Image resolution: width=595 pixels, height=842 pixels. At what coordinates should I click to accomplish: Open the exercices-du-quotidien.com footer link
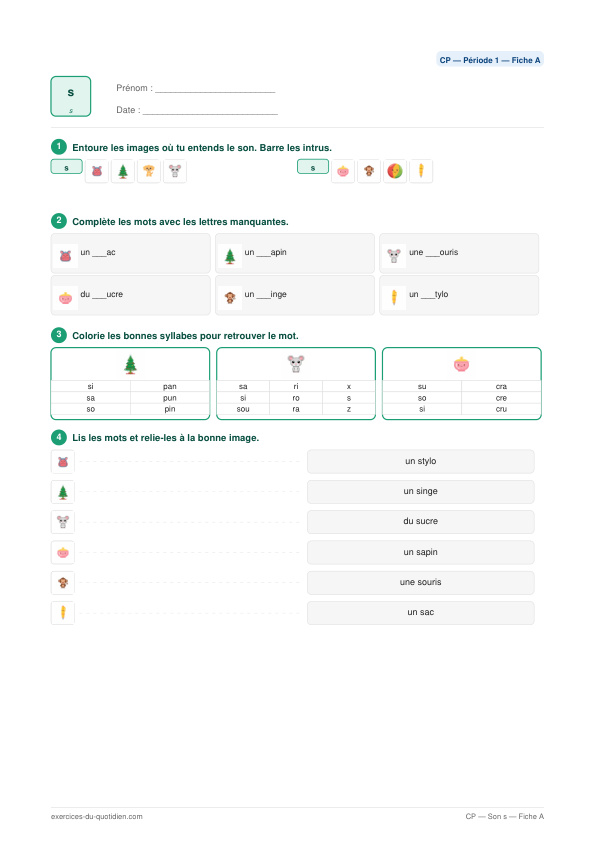[x=97, y=816]
